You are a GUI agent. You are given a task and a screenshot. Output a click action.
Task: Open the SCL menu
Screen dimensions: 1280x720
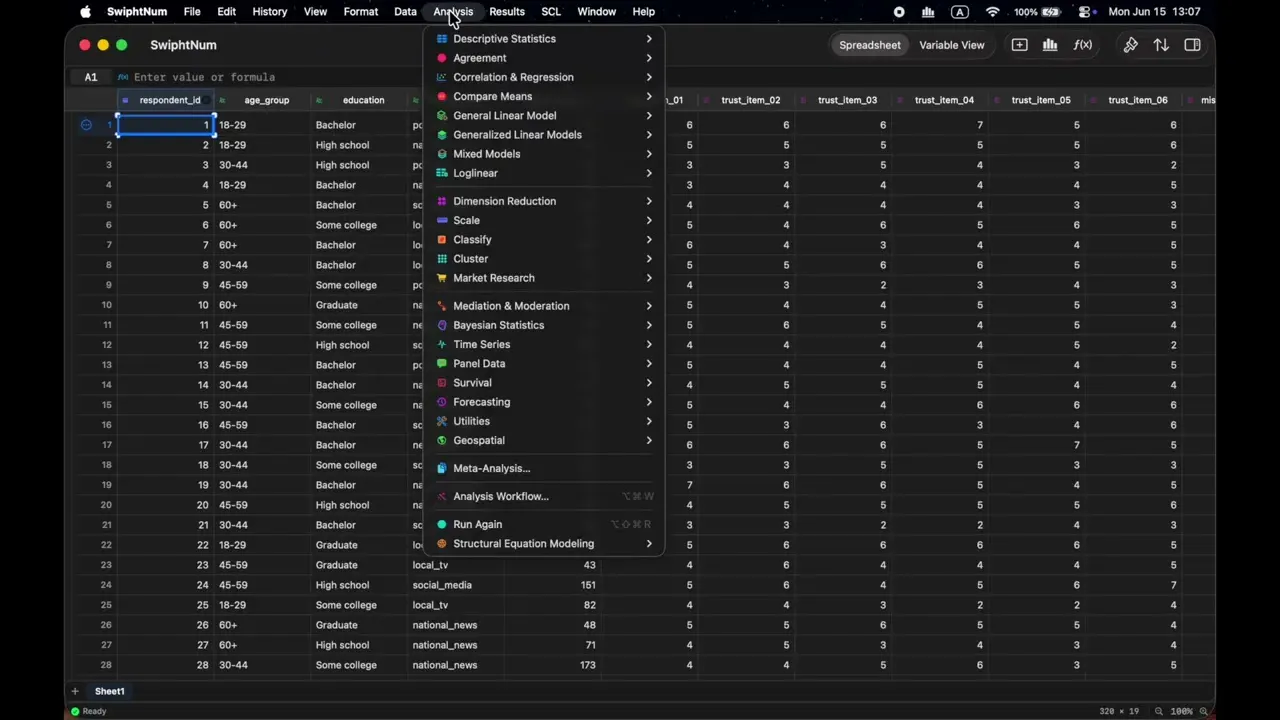click(x=551, y=12)
